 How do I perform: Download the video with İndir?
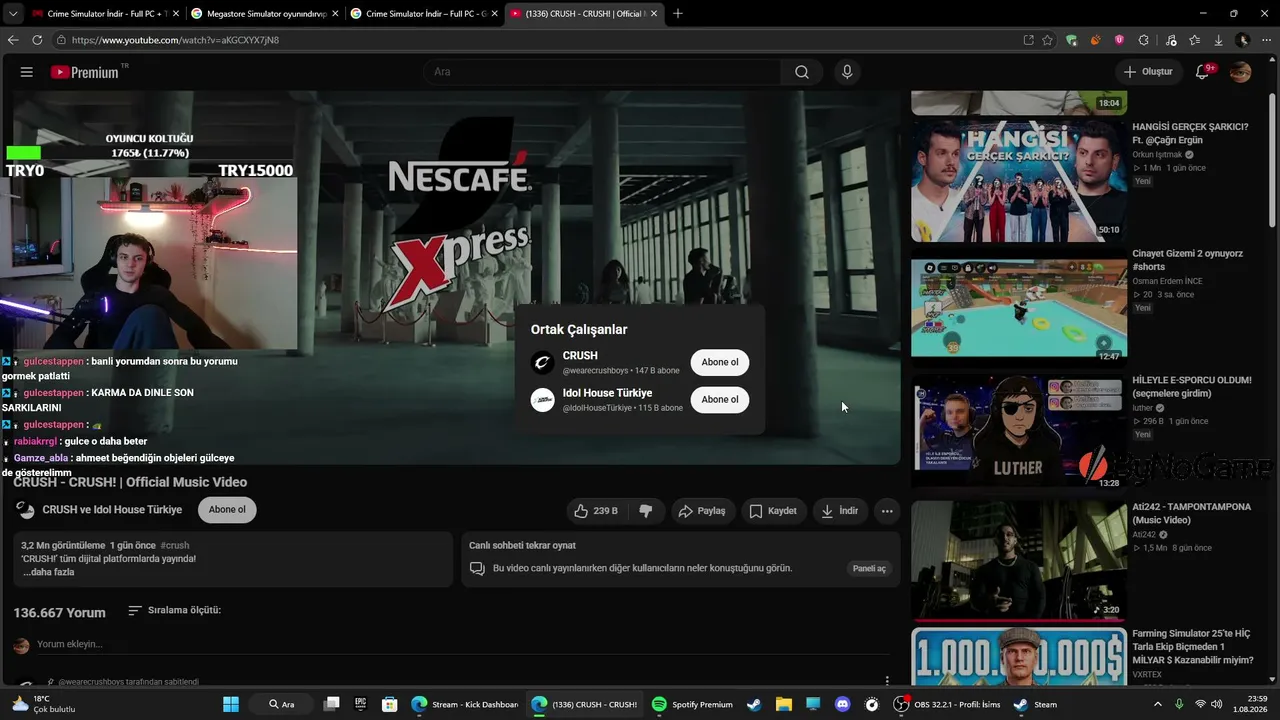840,511
